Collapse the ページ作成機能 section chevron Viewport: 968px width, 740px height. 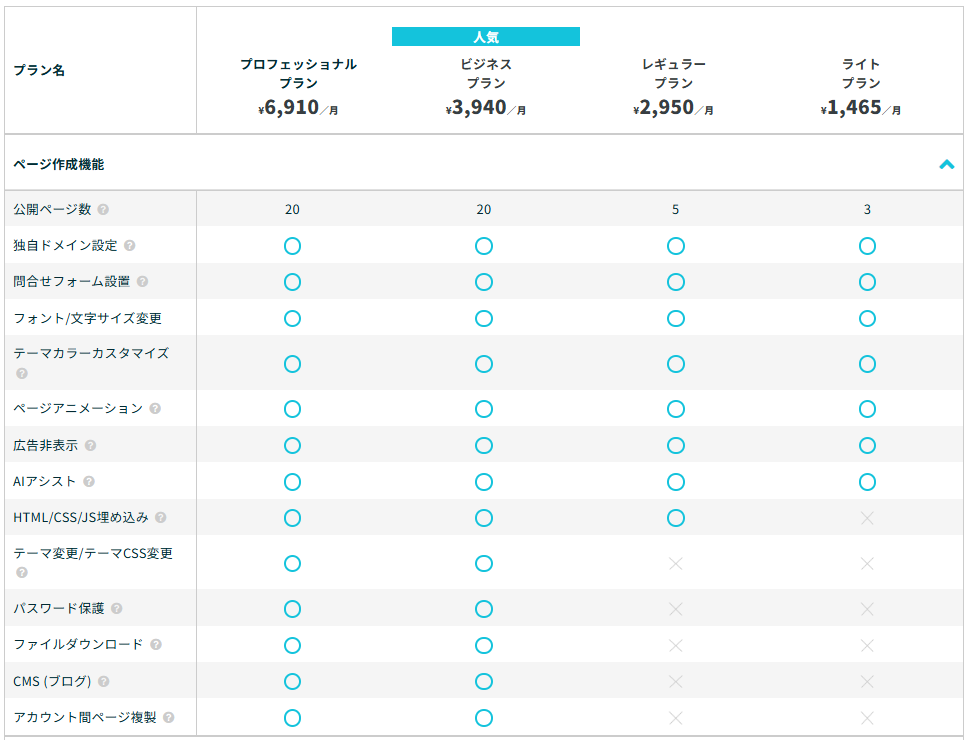click(x=946, y=165)
